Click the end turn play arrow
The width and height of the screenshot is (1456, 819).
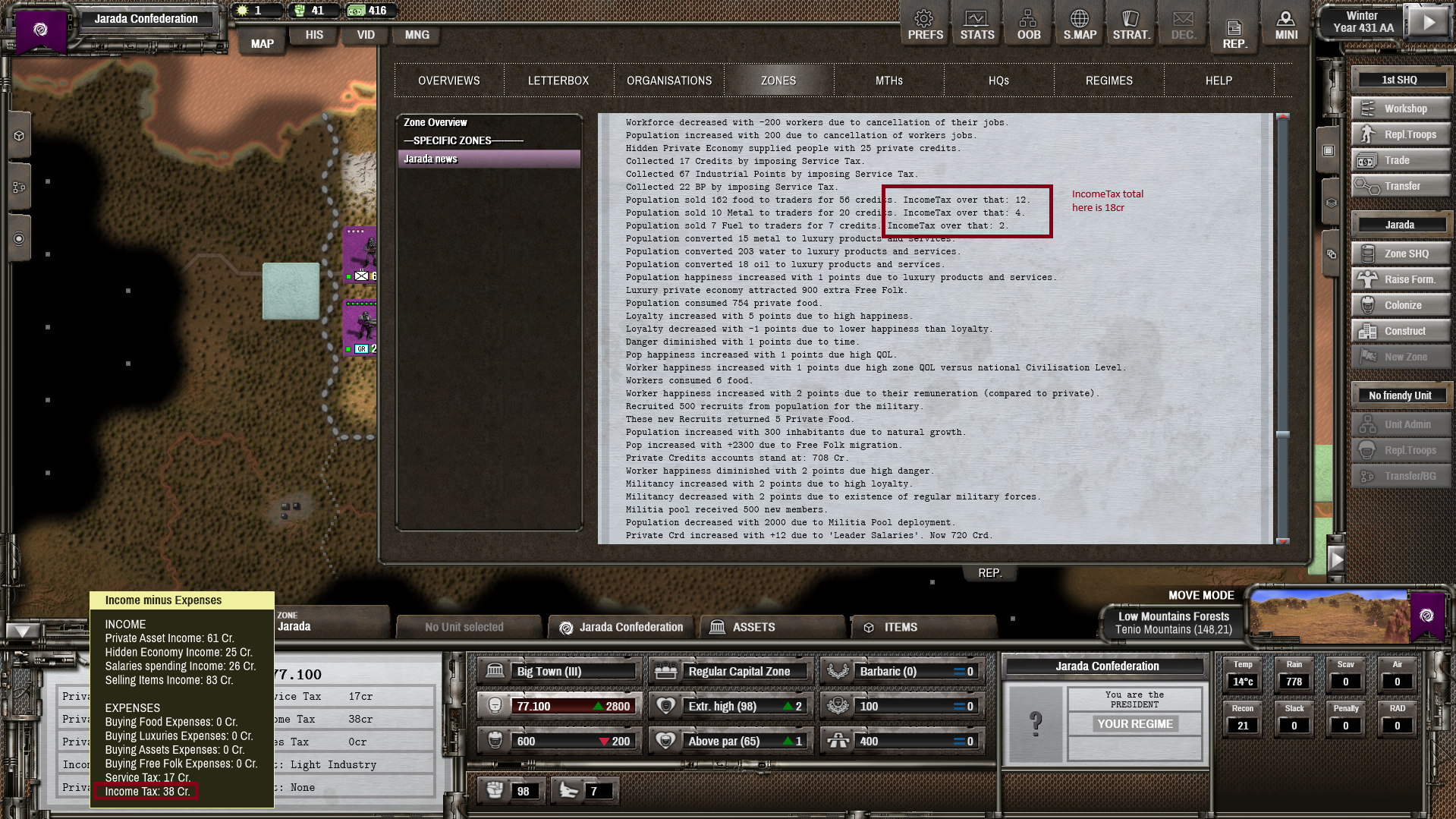[x=1428, y=22]
